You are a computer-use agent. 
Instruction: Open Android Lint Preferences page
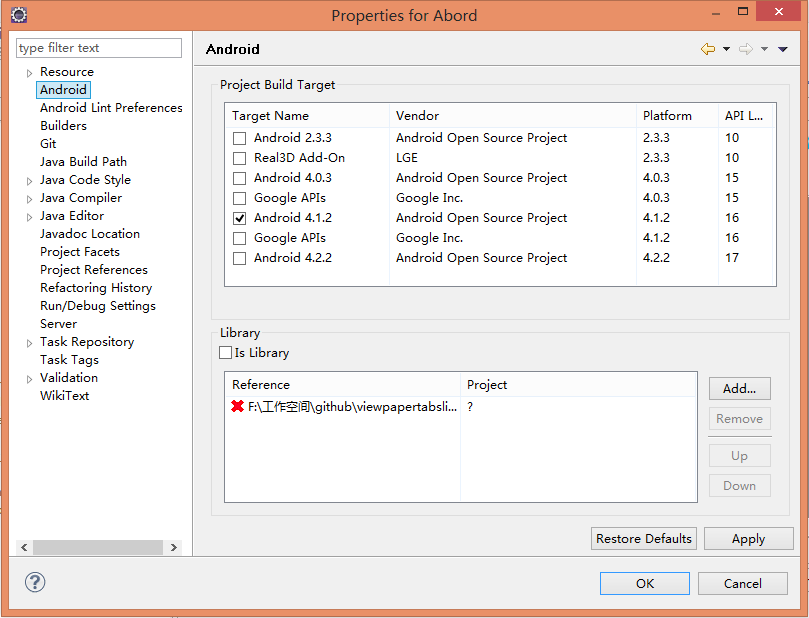111,108
